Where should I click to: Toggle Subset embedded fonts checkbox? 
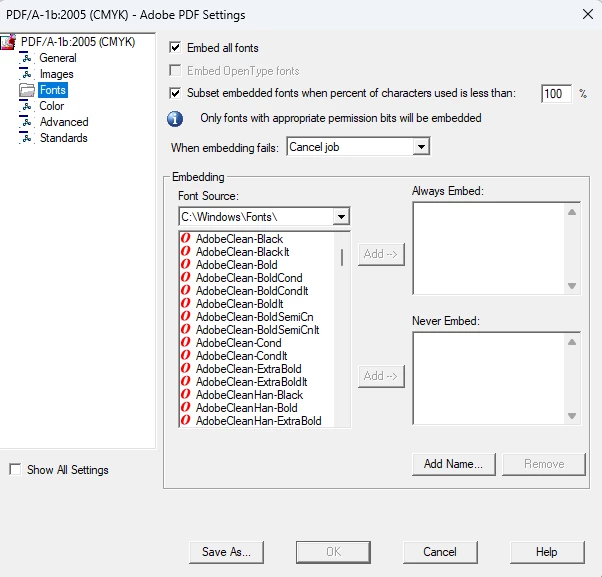click(x=175, y=93)
